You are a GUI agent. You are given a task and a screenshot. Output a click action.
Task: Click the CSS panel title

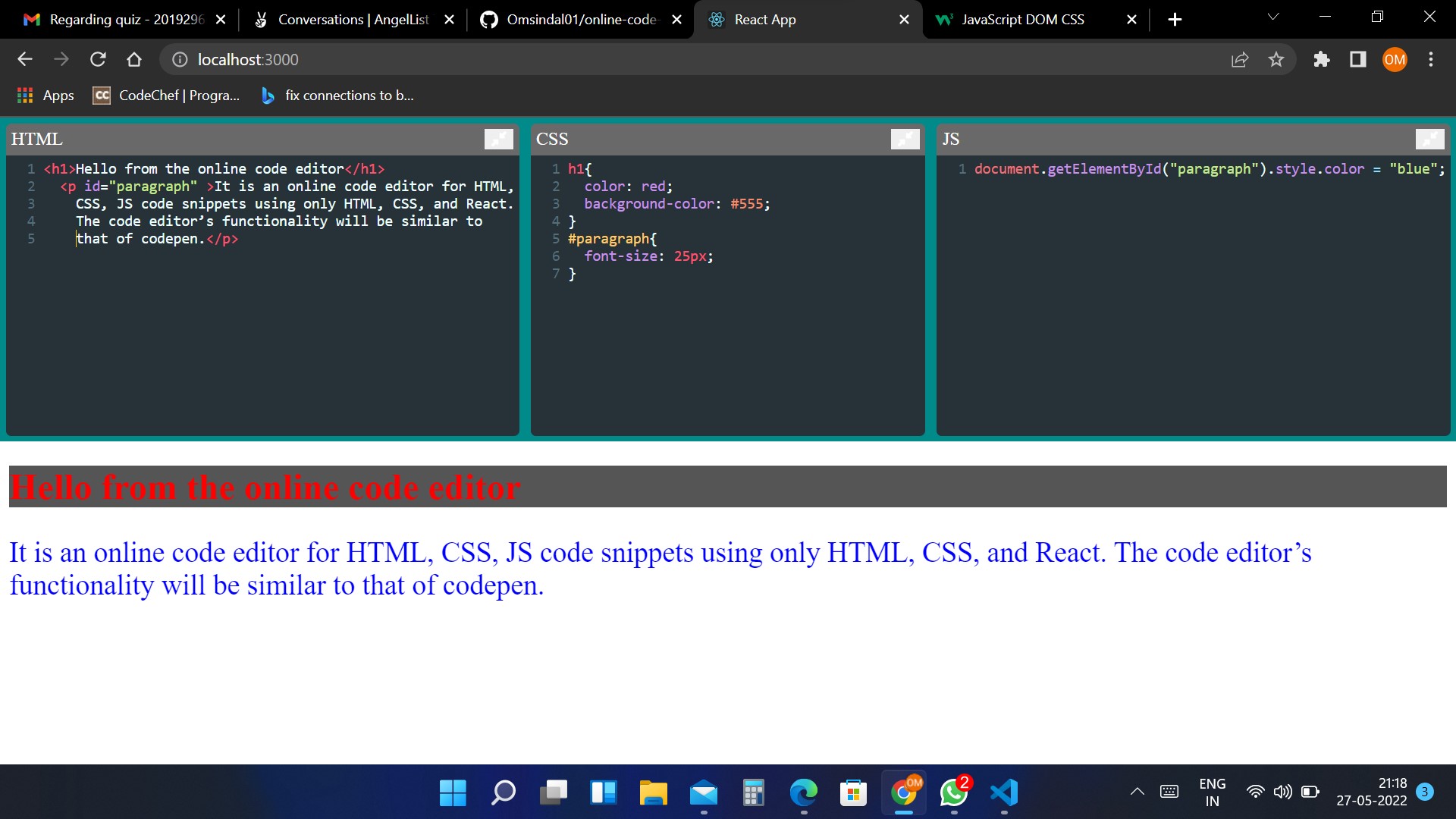[x=551, y=139]
